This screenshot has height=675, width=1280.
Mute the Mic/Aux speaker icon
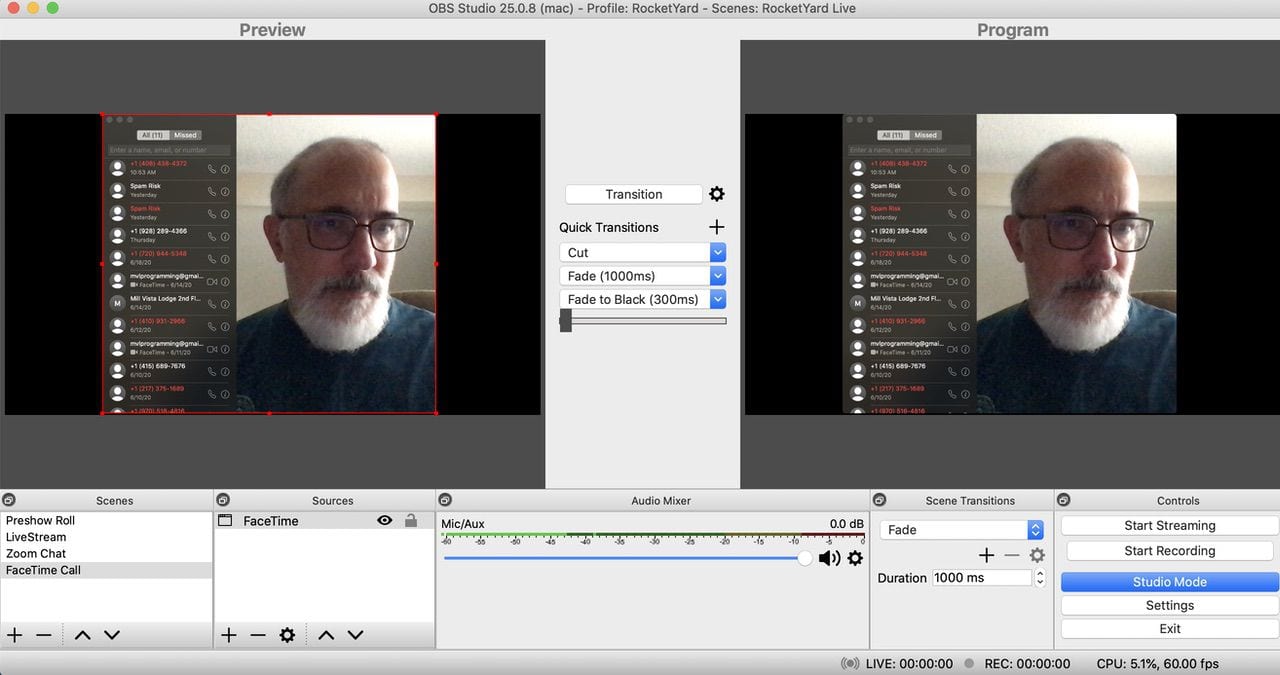tap(829, 558)
